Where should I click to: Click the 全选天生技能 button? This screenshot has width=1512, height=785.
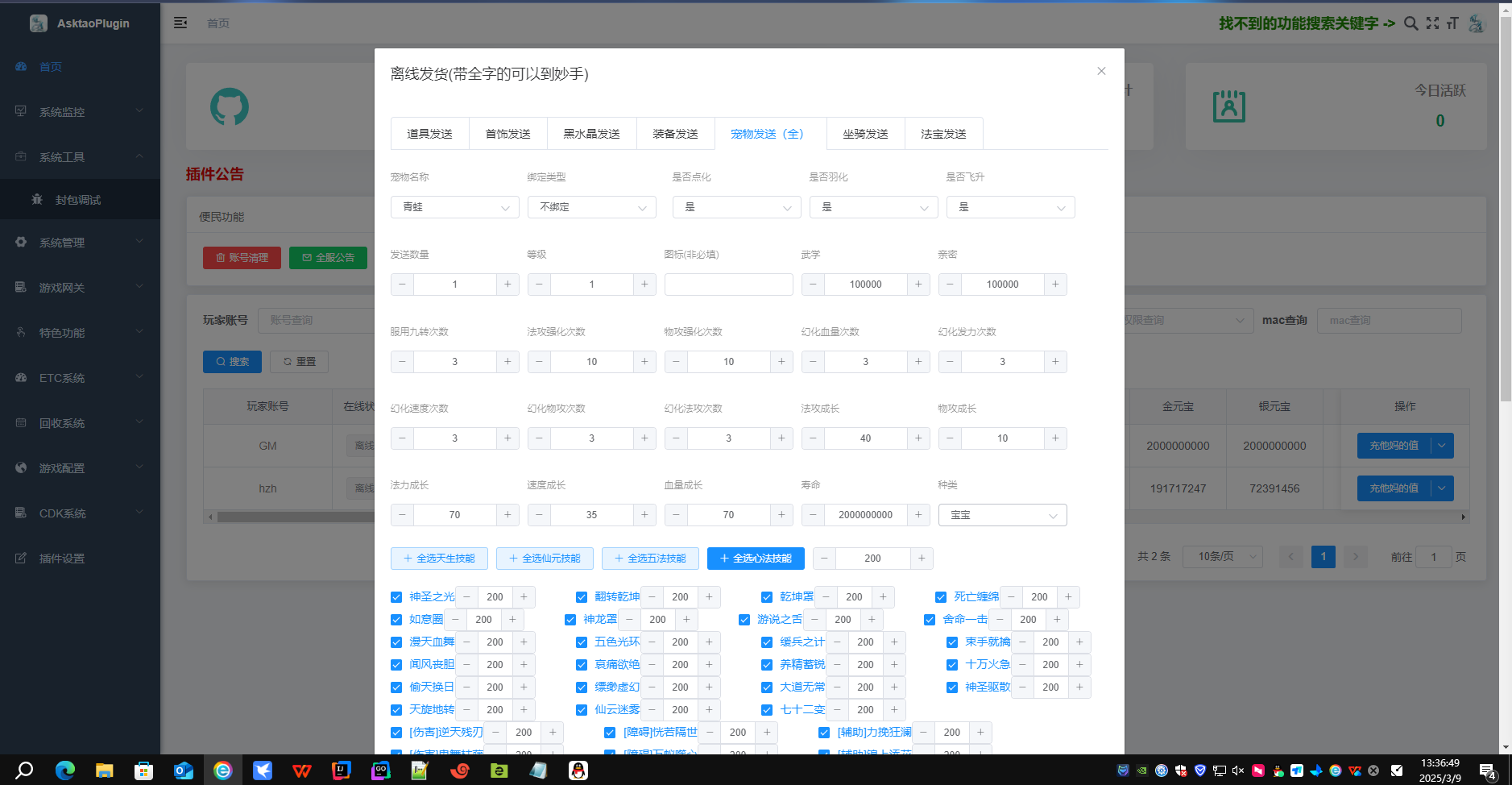[x=439, y=559]
